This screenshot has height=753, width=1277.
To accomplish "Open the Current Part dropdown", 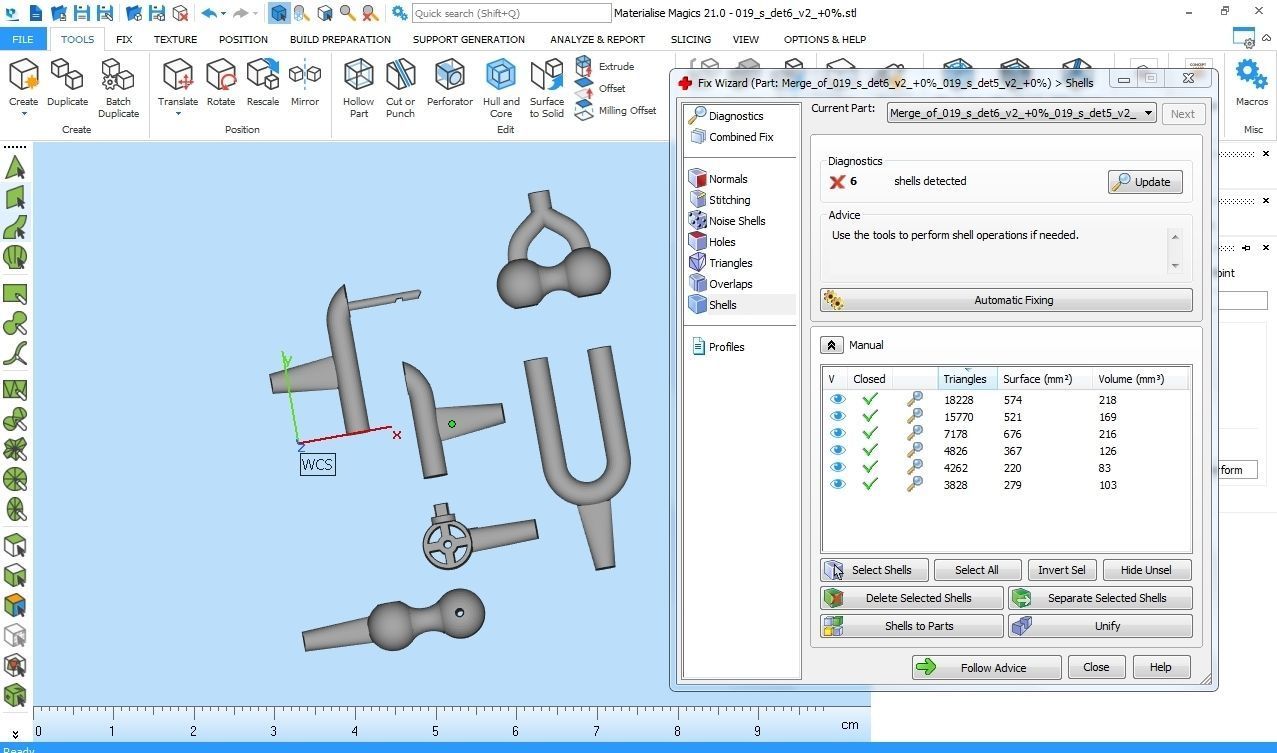I will tap(1022, 113).
